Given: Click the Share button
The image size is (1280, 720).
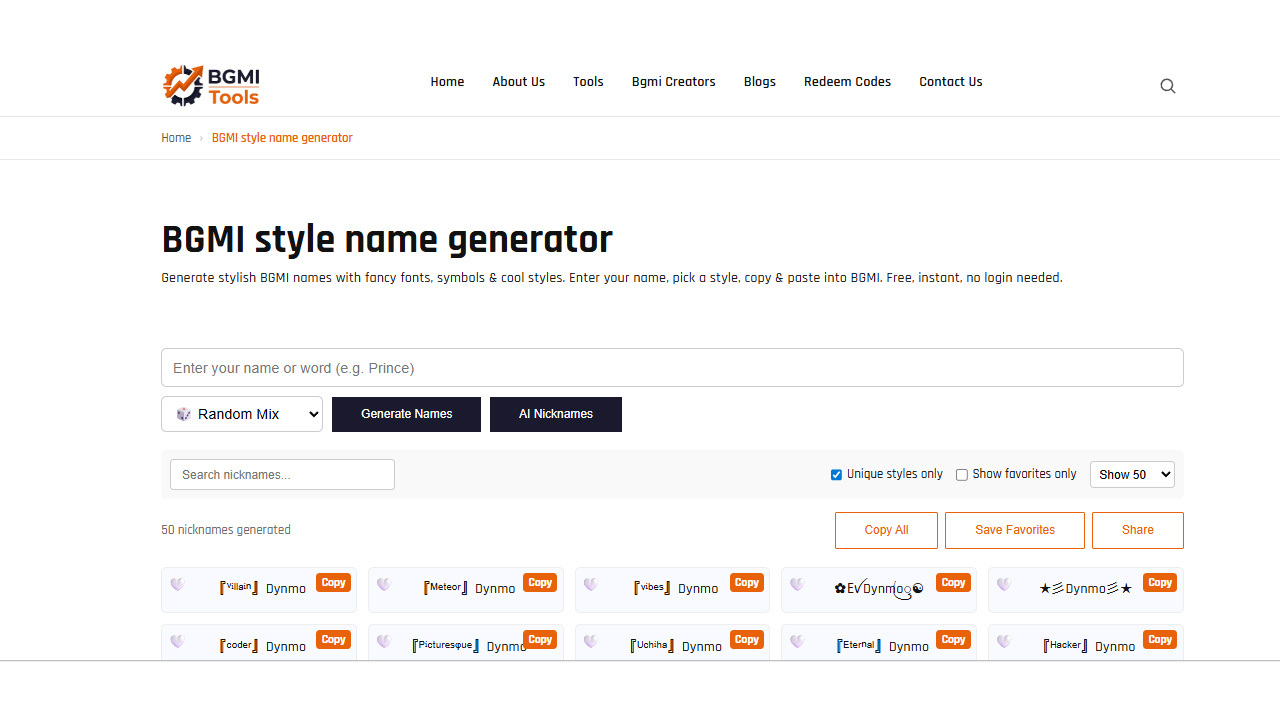Looking at the screenshot, I should (1138, 530).
